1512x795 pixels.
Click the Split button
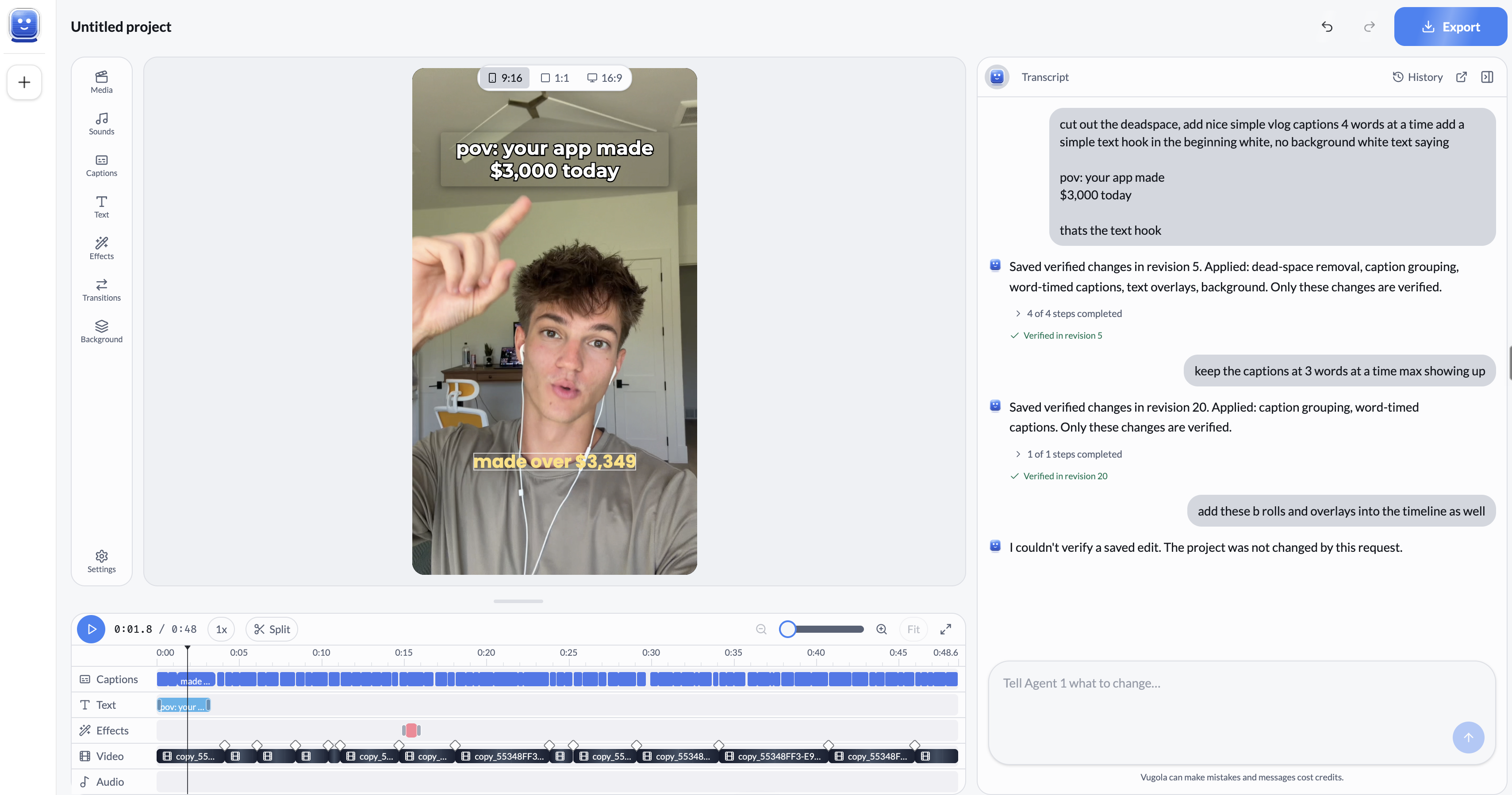tap(272, 629)
